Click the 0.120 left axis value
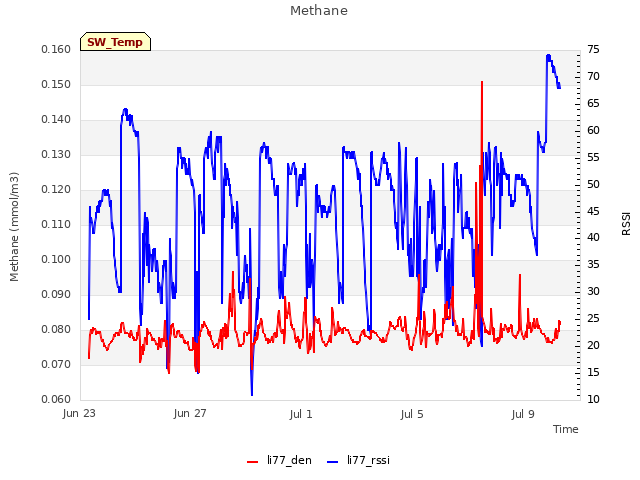This screenshot has width=640, height=480. pos(56,189)
